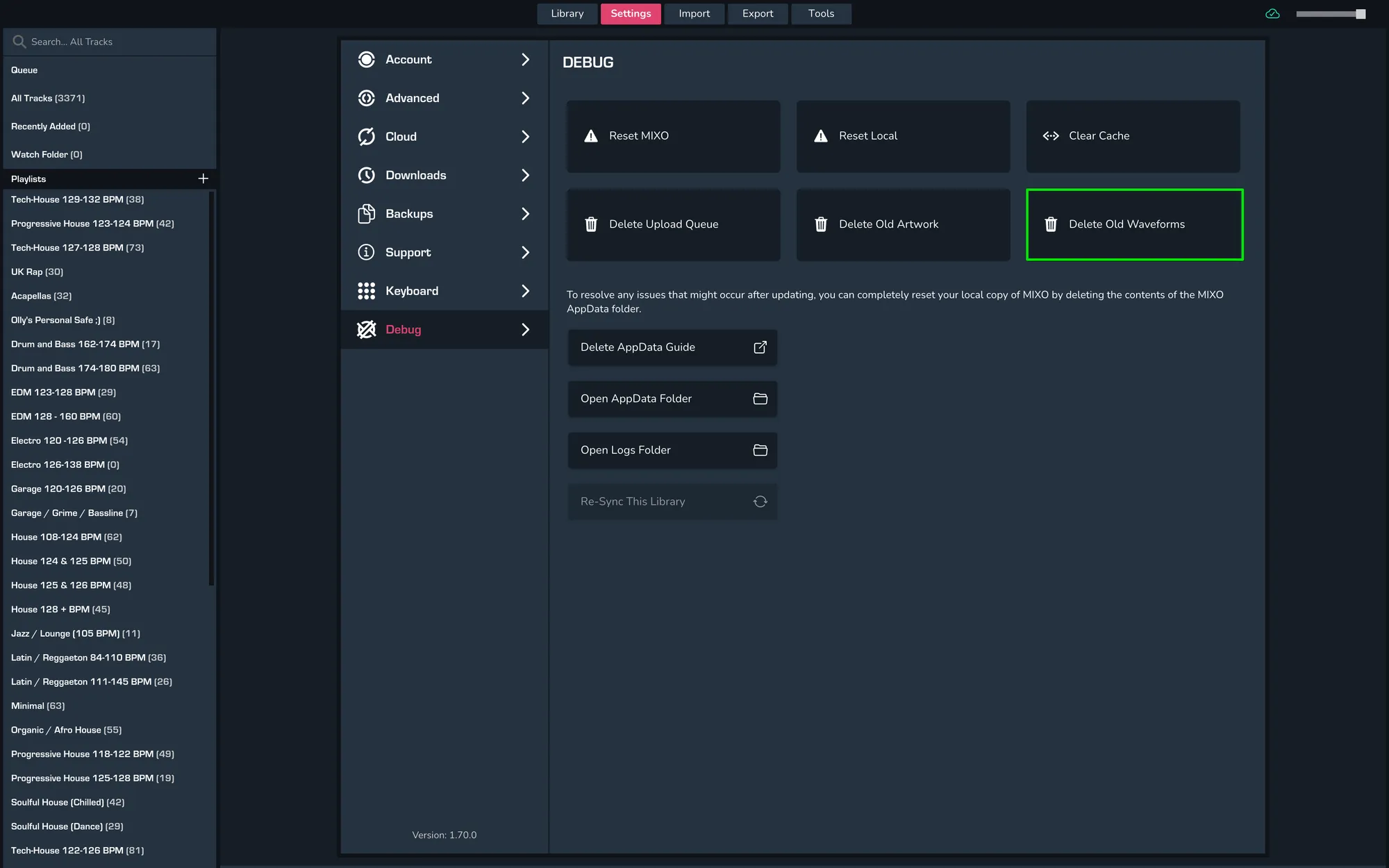1389x868 pixels.
Task: Click the Search All Tracks field
Action: pos(111,42)
